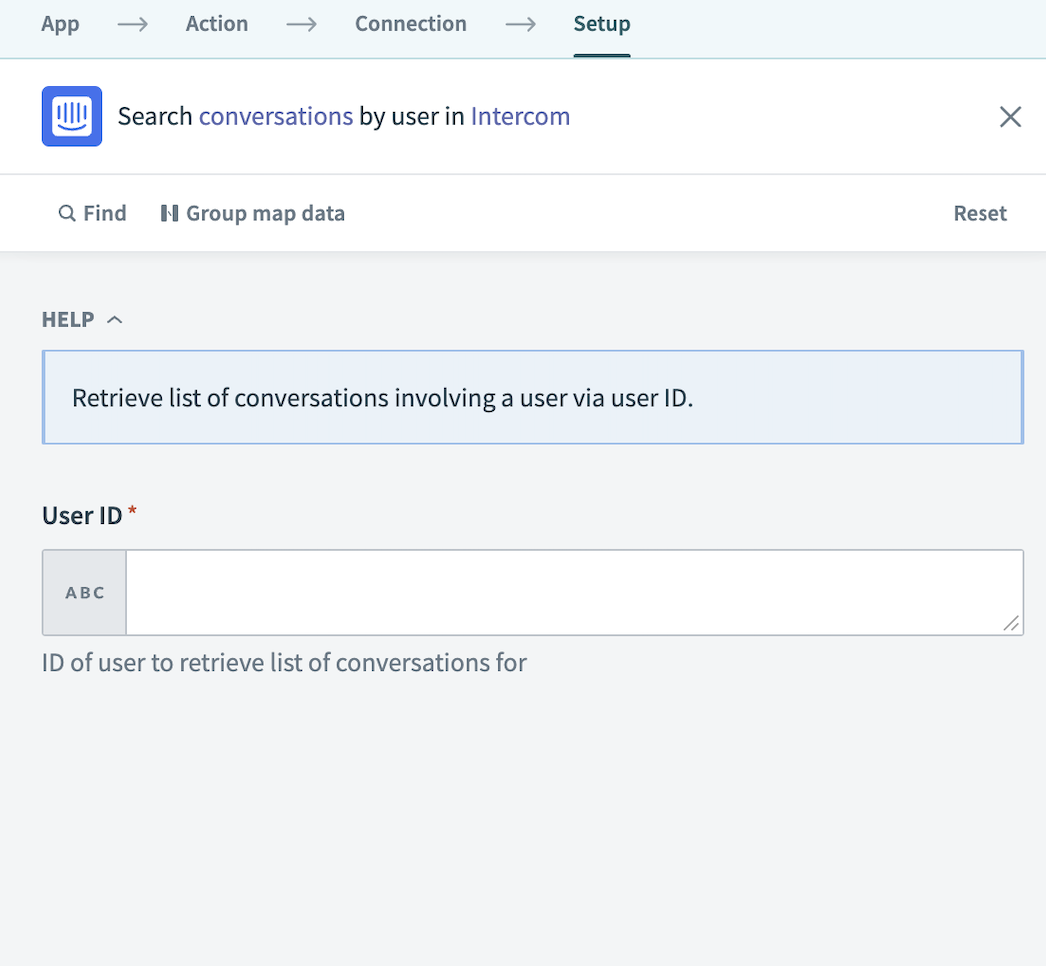Click the arrow between App and Action
The width and height of the screenshot is (1046, 966).
tap(132, 23)
